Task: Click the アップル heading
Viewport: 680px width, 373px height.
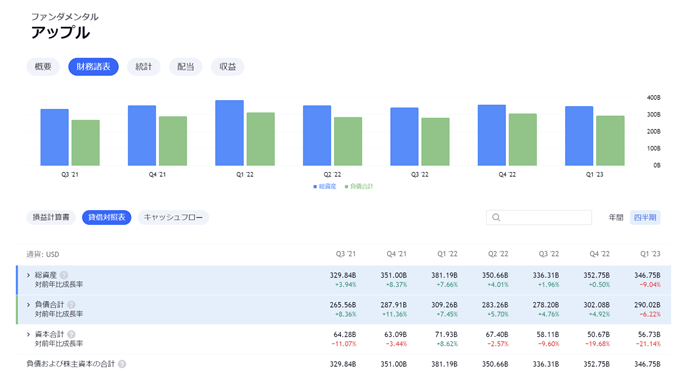Action: click(x=61, y=33)
